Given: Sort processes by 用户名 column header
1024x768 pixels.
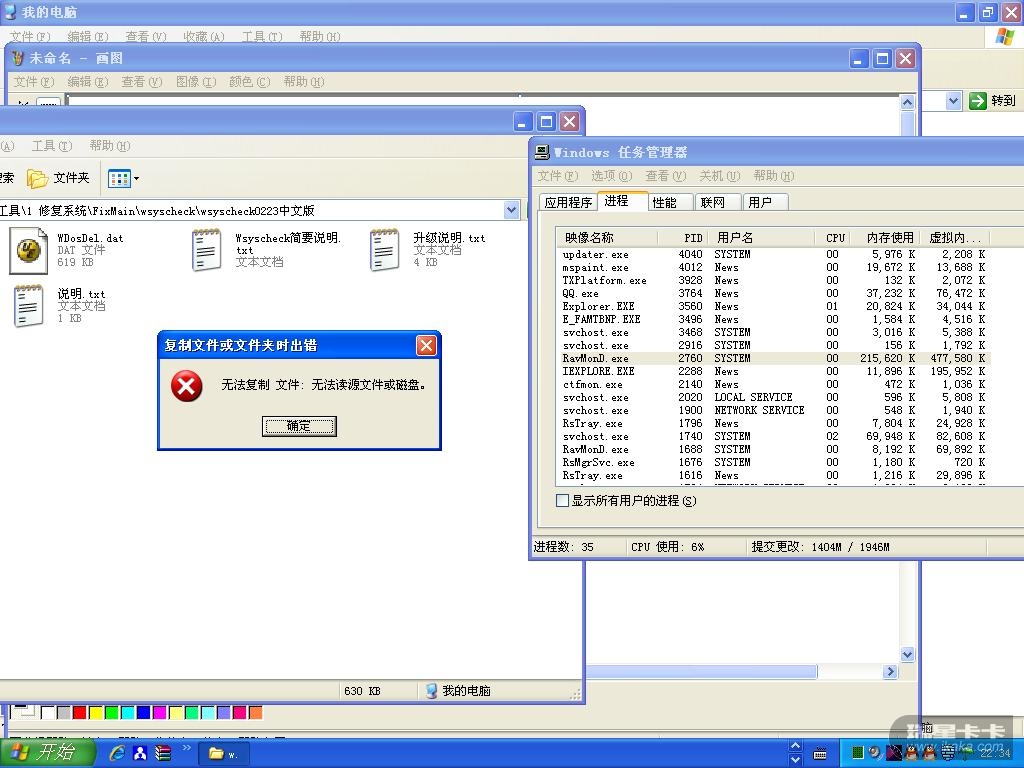Looking at the screenshot, I should [763, 238].
